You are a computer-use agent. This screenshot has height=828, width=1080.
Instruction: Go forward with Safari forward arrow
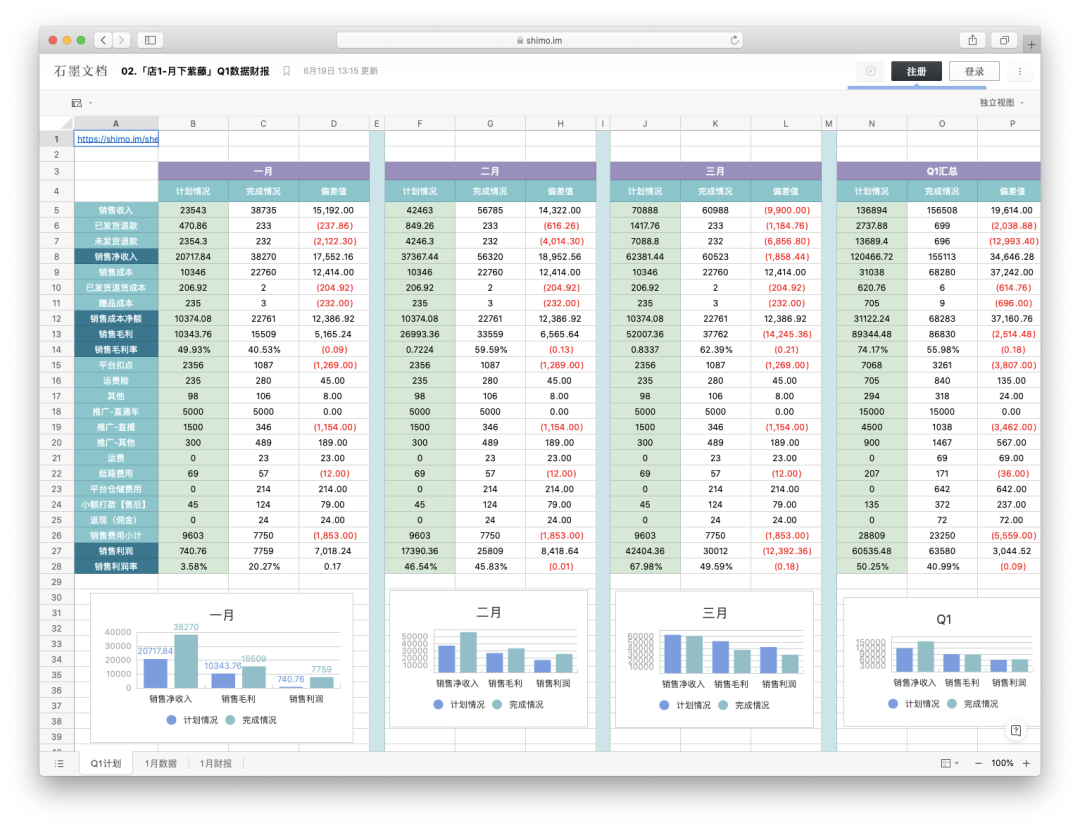click(x=121, y=40)
